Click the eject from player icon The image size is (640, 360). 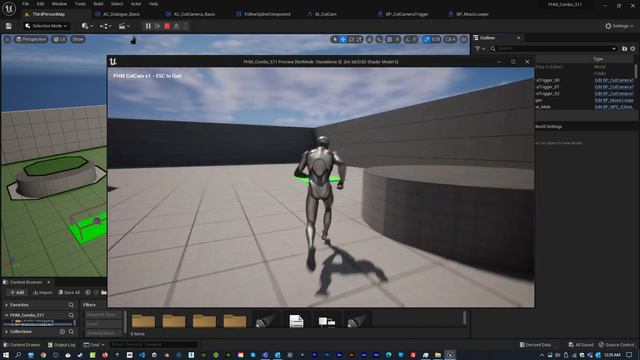tap(176, 26)
